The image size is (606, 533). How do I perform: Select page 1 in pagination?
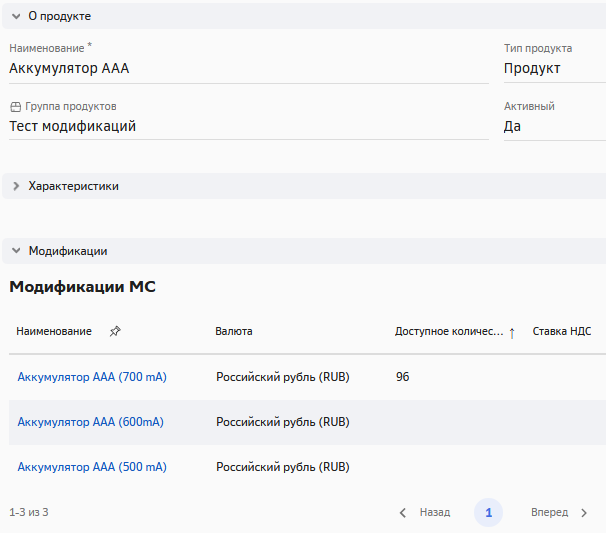click(488, 512)
